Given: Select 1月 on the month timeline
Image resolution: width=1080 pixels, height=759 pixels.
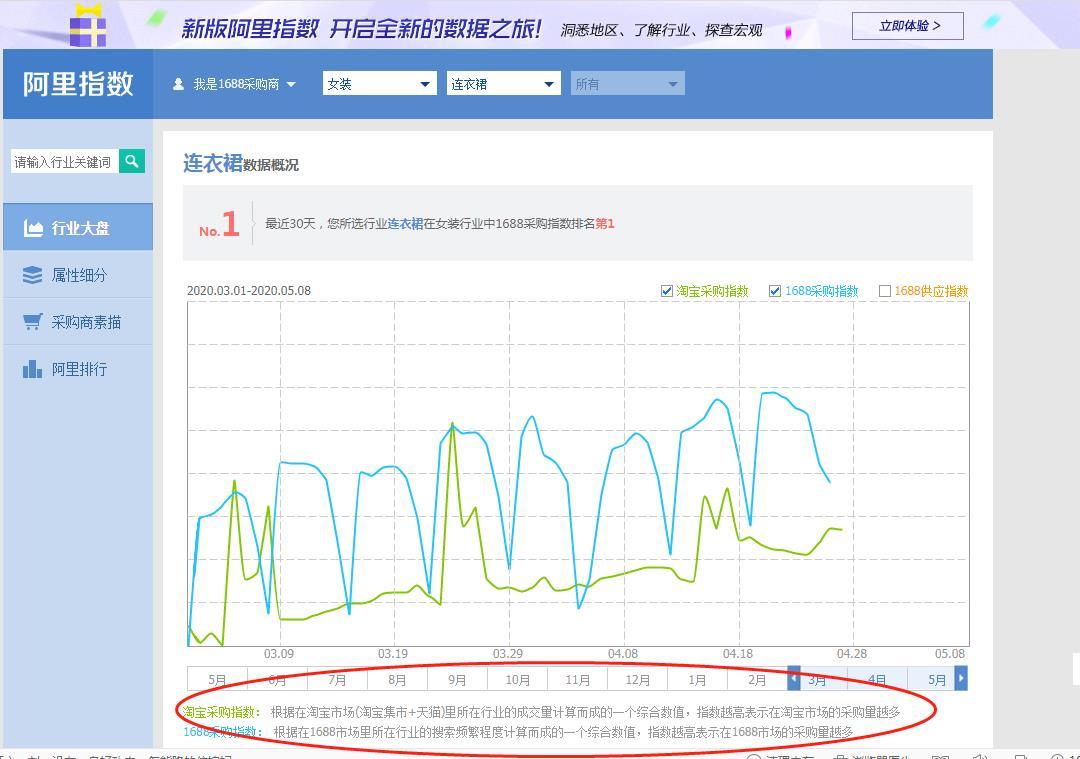Looking at the screenshot, I should click(697, 680).
